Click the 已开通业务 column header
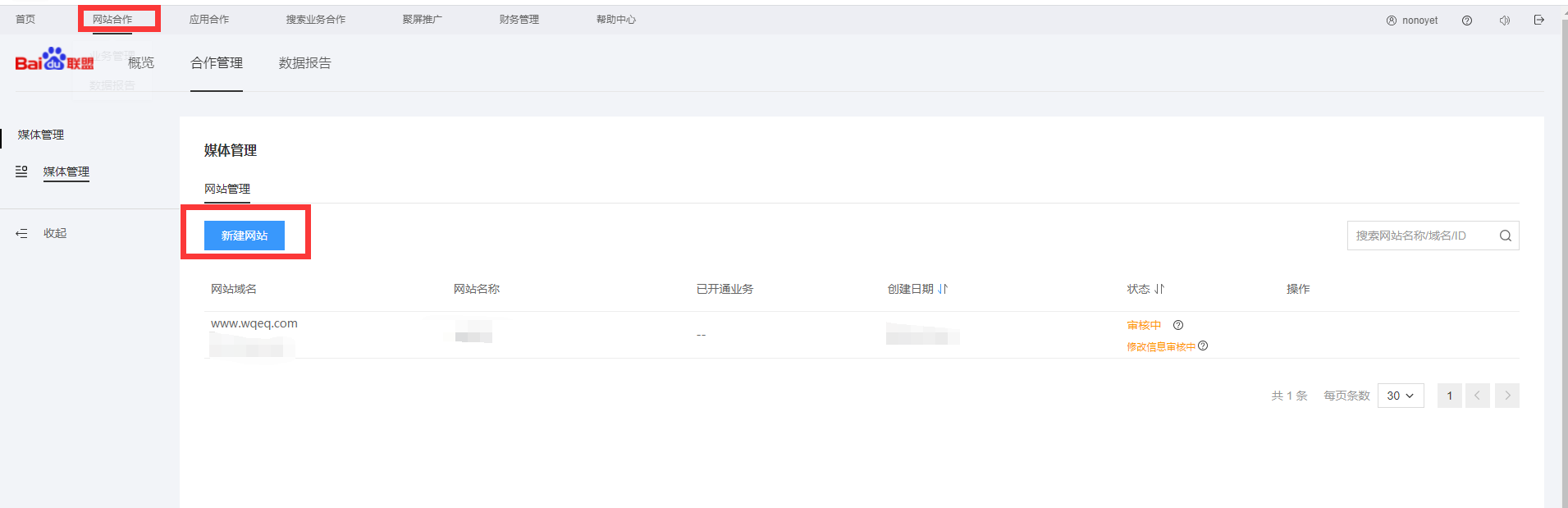The height and width of the screenshot is (508, 1568). (x=725, y=289)
